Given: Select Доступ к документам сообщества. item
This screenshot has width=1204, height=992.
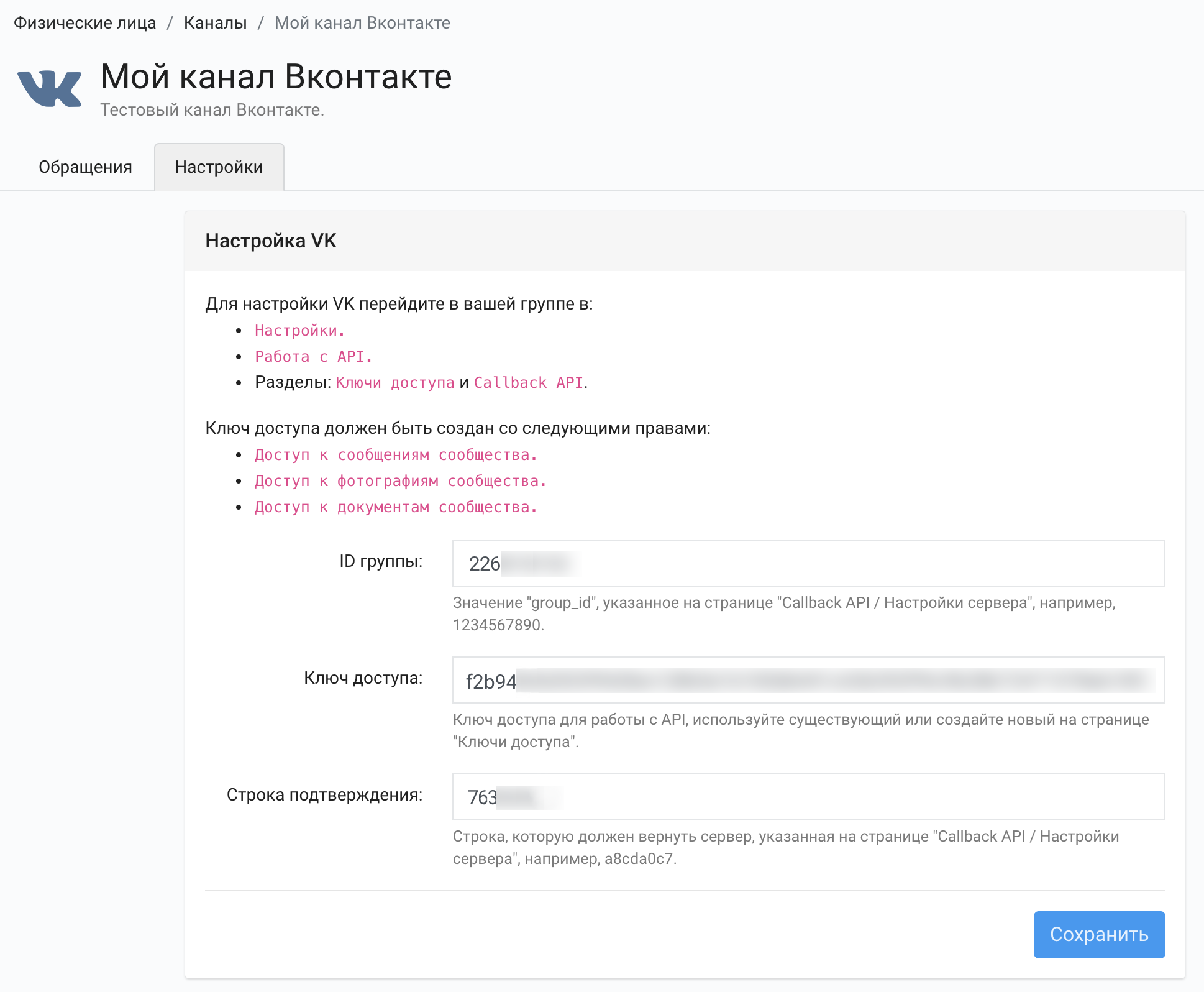Looking at the screenshot, I should [x=396, y=507].
